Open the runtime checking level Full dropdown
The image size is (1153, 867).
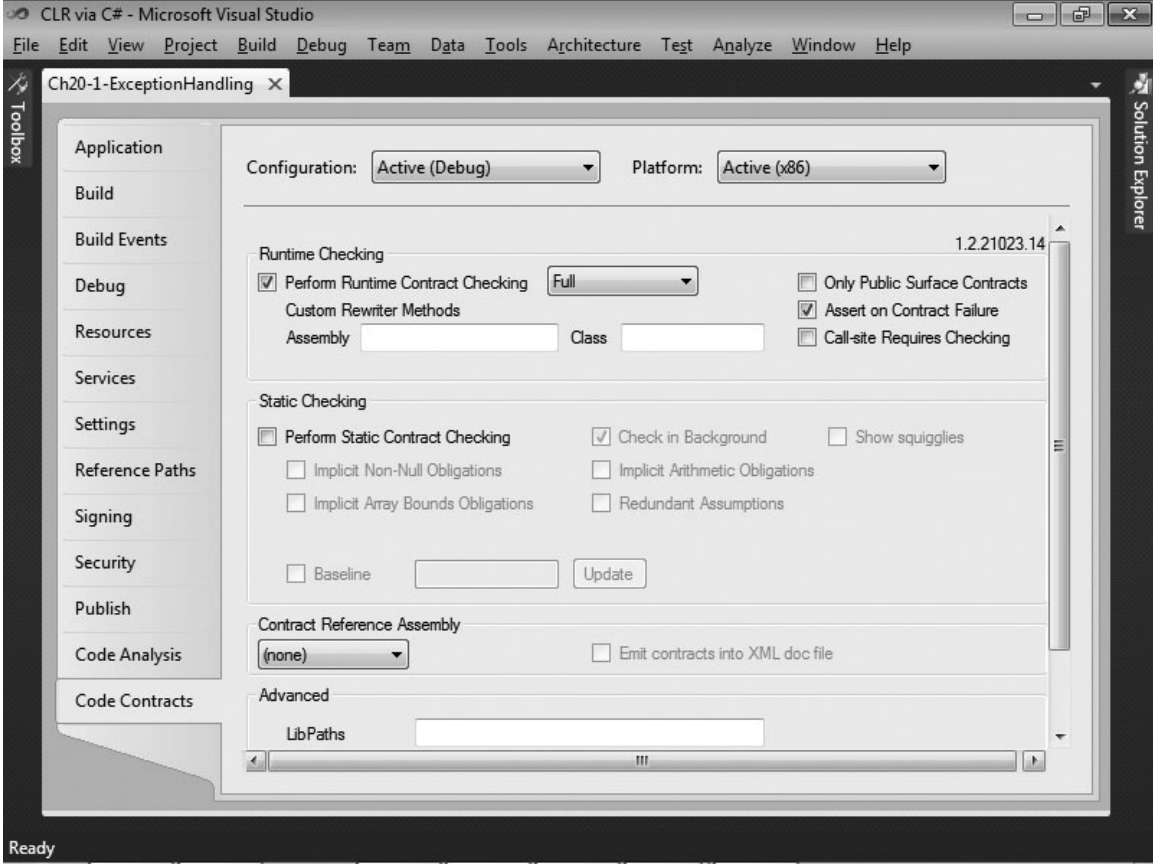point(622,282)
